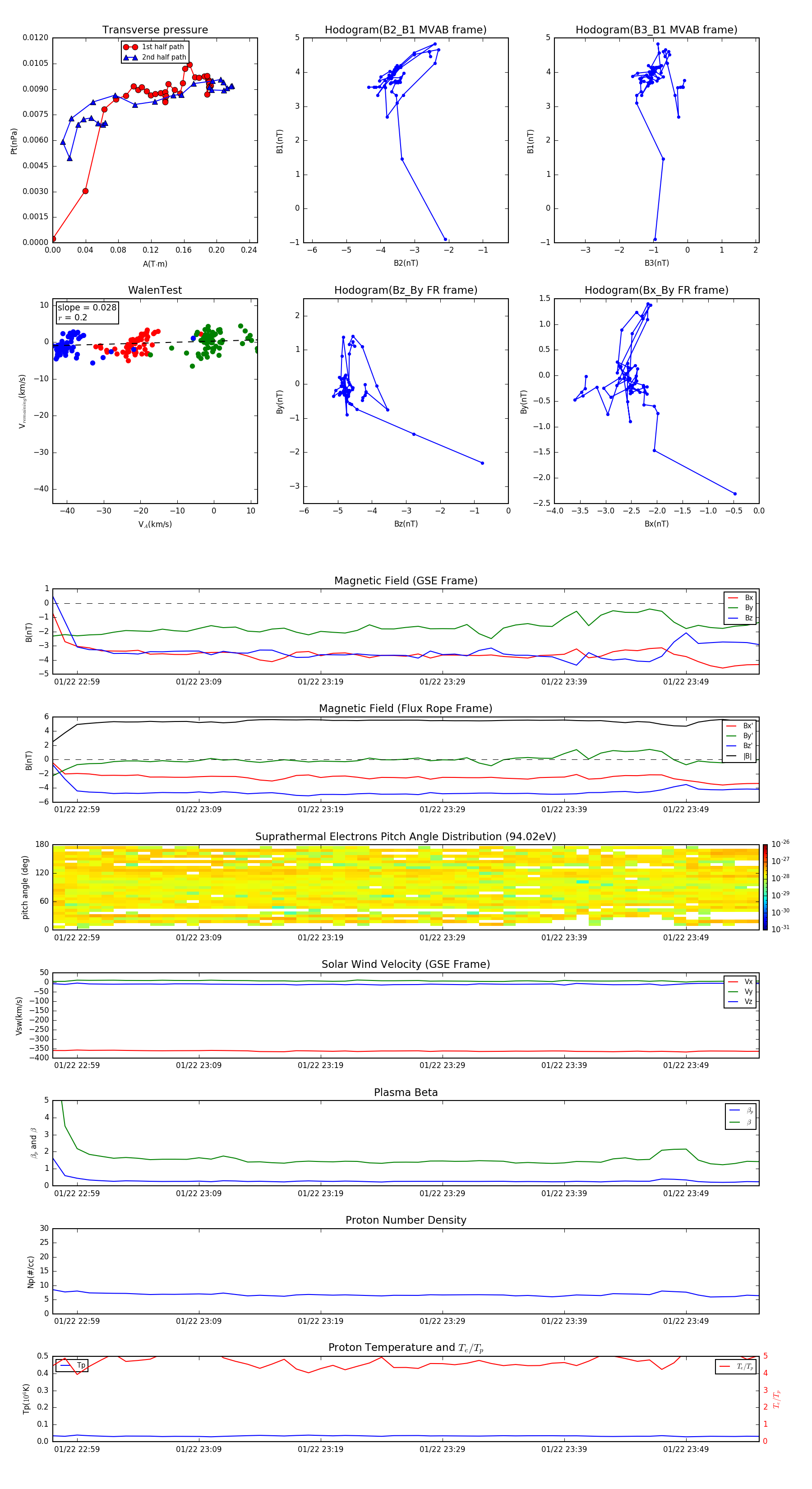Select 'Vy' in the solar wind legend

(x=741, y=991)
